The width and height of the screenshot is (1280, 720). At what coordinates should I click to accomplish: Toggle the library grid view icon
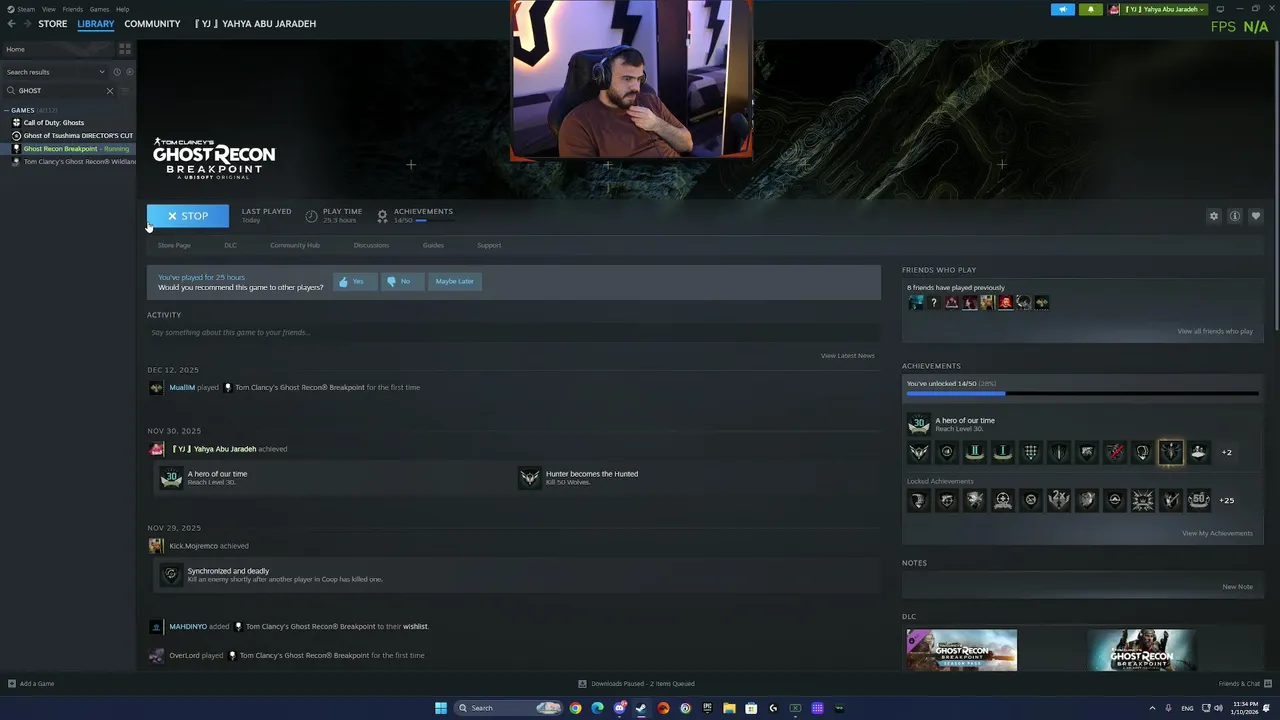tap(125, 49)
